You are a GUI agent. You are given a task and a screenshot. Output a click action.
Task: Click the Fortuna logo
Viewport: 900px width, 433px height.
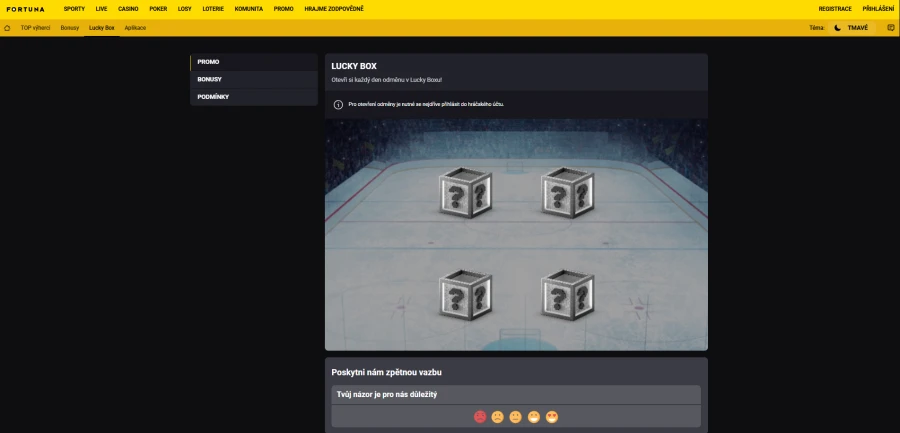[x=25, y=9]
